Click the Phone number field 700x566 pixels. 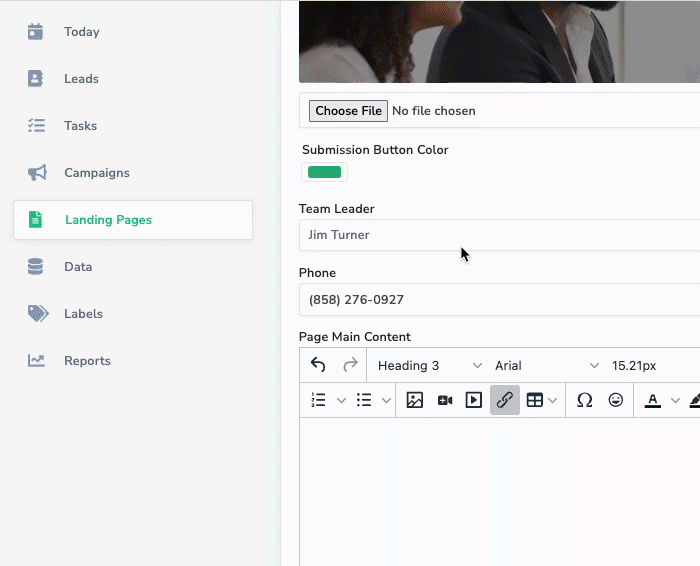coord(500,300)
